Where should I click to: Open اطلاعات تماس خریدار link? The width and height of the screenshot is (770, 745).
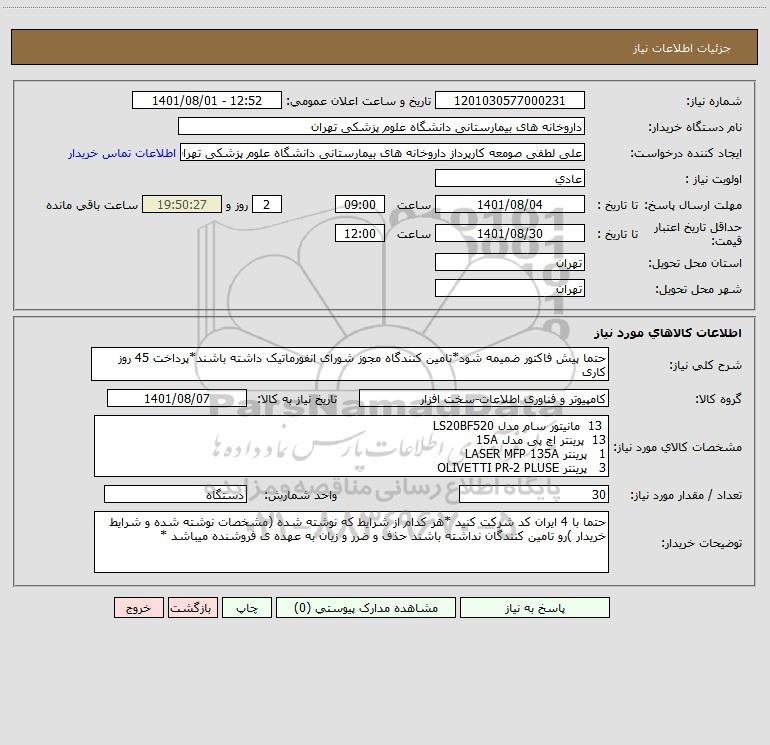point(122,153)
